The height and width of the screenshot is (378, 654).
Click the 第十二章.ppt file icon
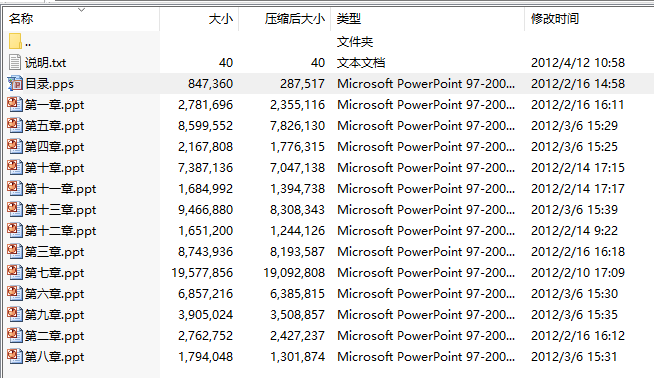click(15, 230)
